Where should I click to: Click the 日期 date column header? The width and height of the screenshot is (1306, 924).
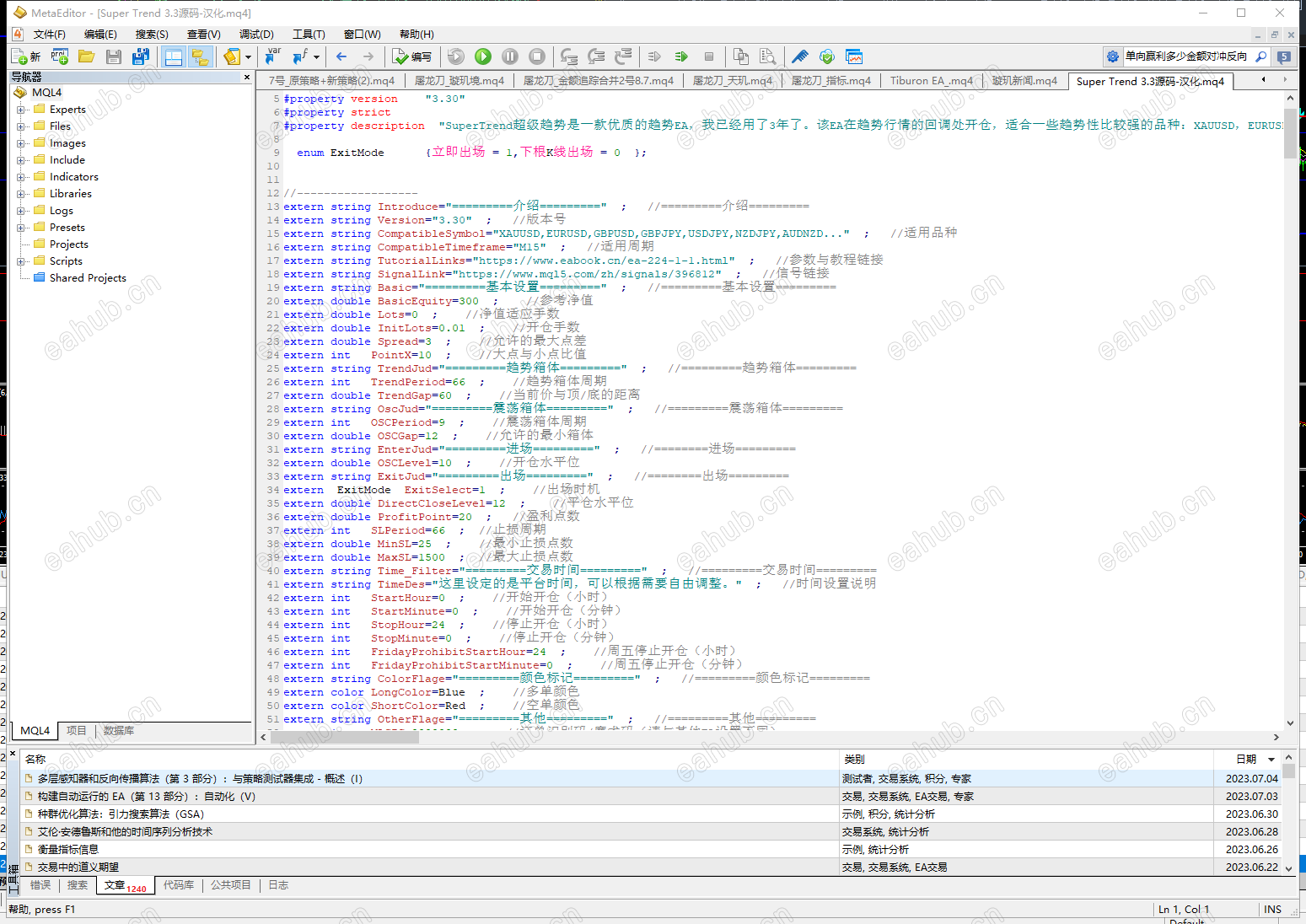[1245, 759]
